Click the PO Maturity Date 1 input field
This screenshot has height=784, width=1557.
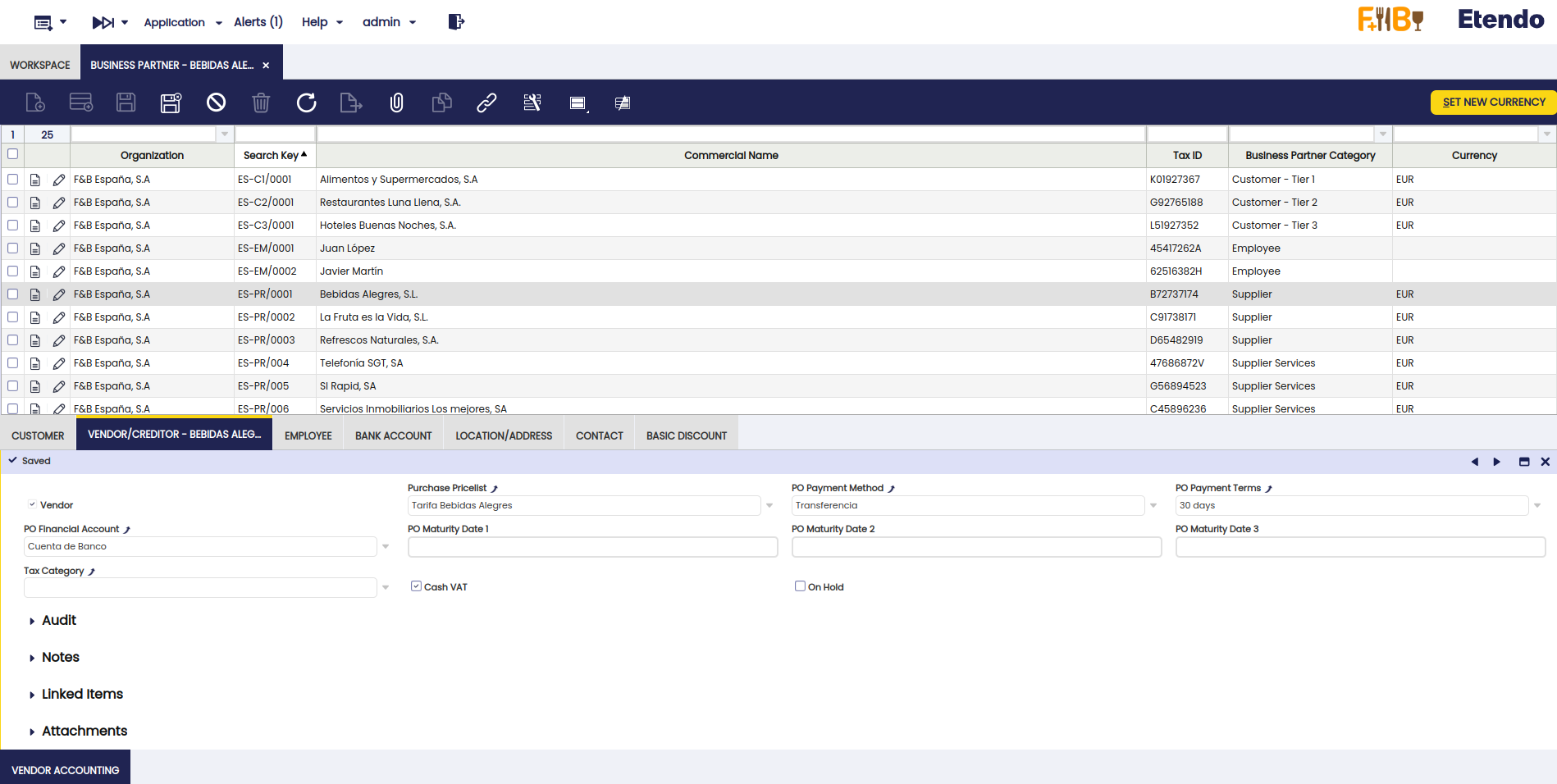tap(592, 547)
